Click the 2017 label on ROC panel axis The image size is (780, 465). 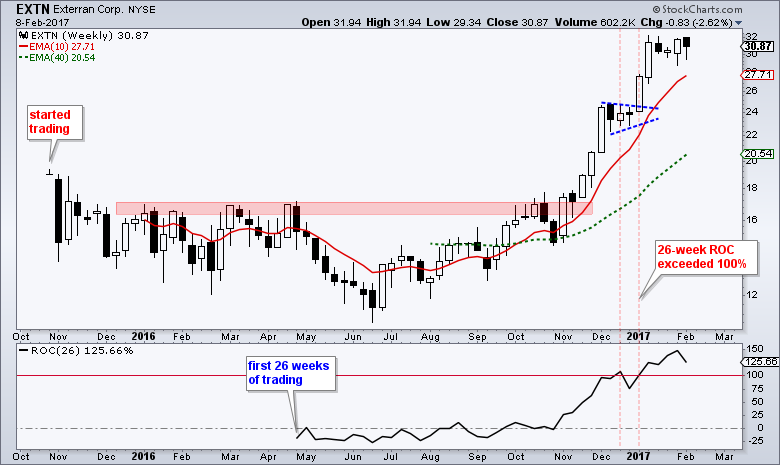pyautogui.click(x=638, y=456)
